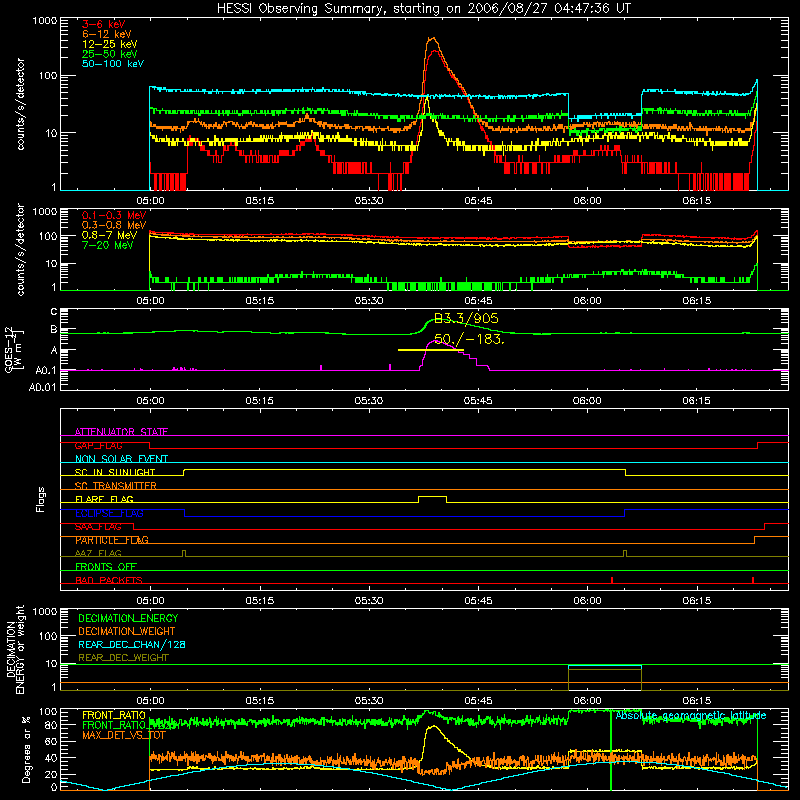
Task: Click counts/s/detector axis title of MeV panel
Action: [x=20, y=249]
